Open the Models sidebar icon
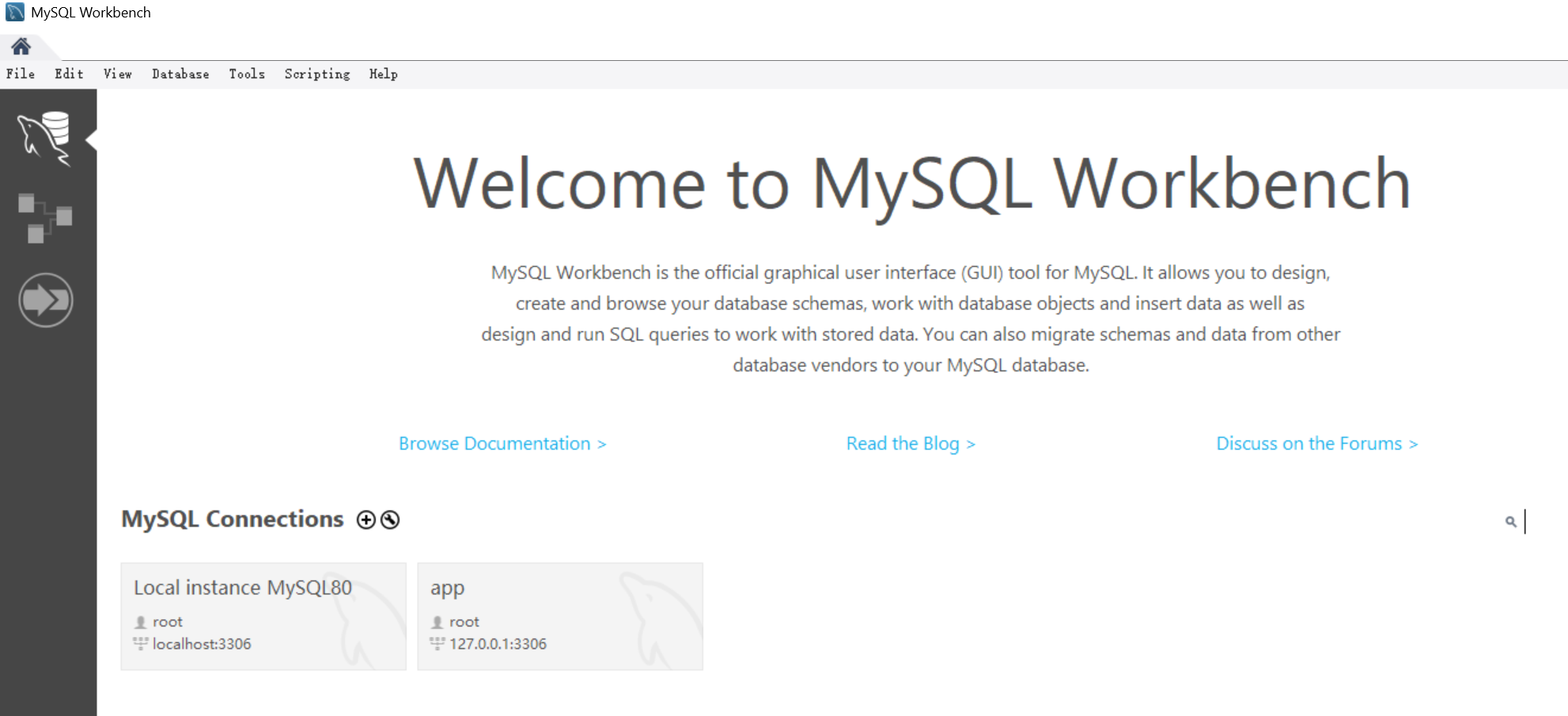 45,218
